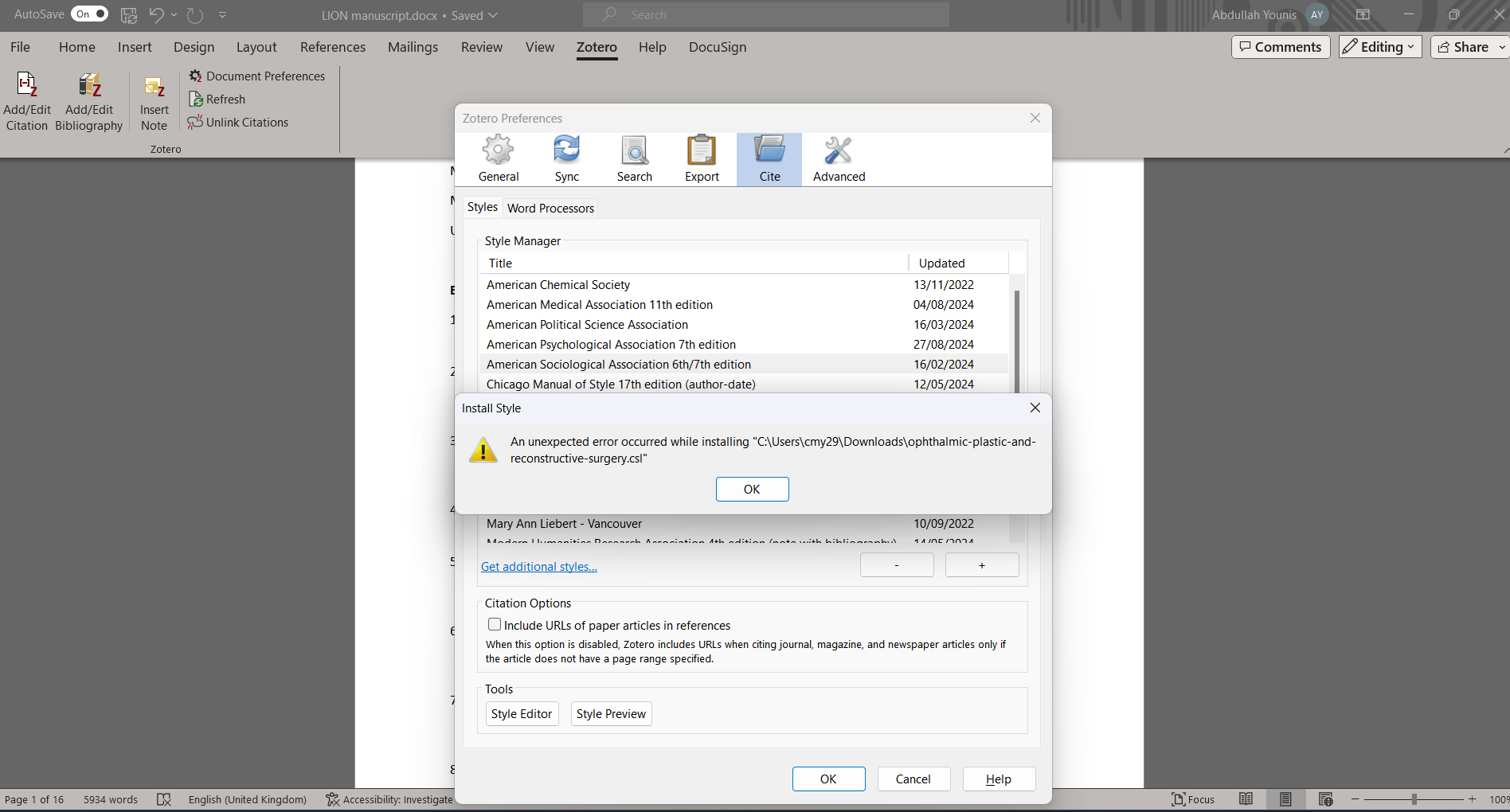Screen dimensions: 1510x812
Task: Select the Styles tab in Cite pane
Action: pyautogui.click(x=482, y=207)
